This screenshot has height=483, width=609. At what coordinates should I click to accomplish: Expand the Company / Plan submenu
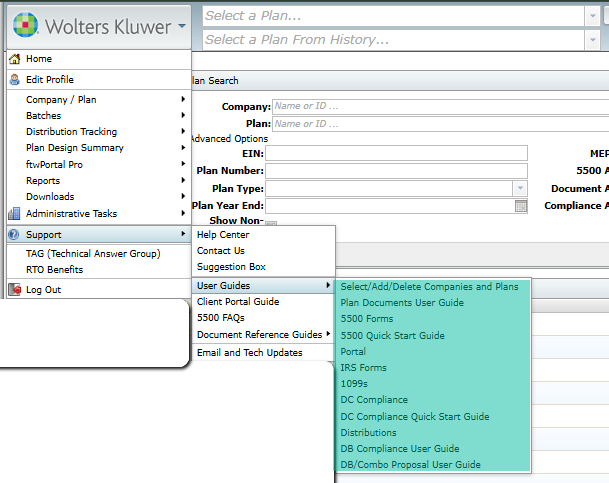click(99, 99)
